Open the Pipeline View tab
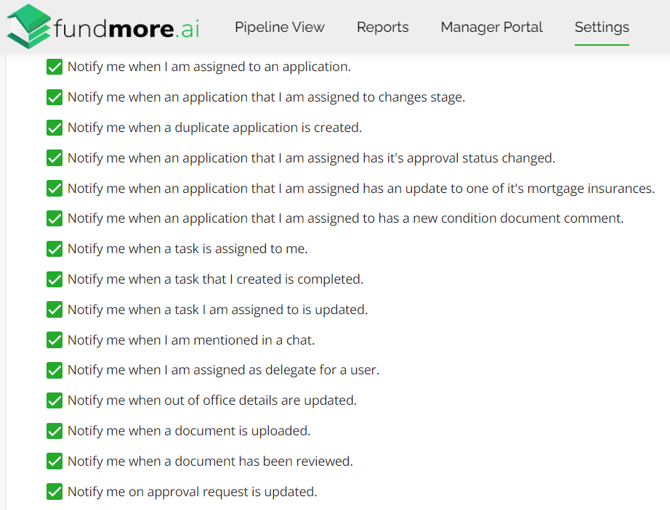670x510 pixels. [x=279, y=27]
